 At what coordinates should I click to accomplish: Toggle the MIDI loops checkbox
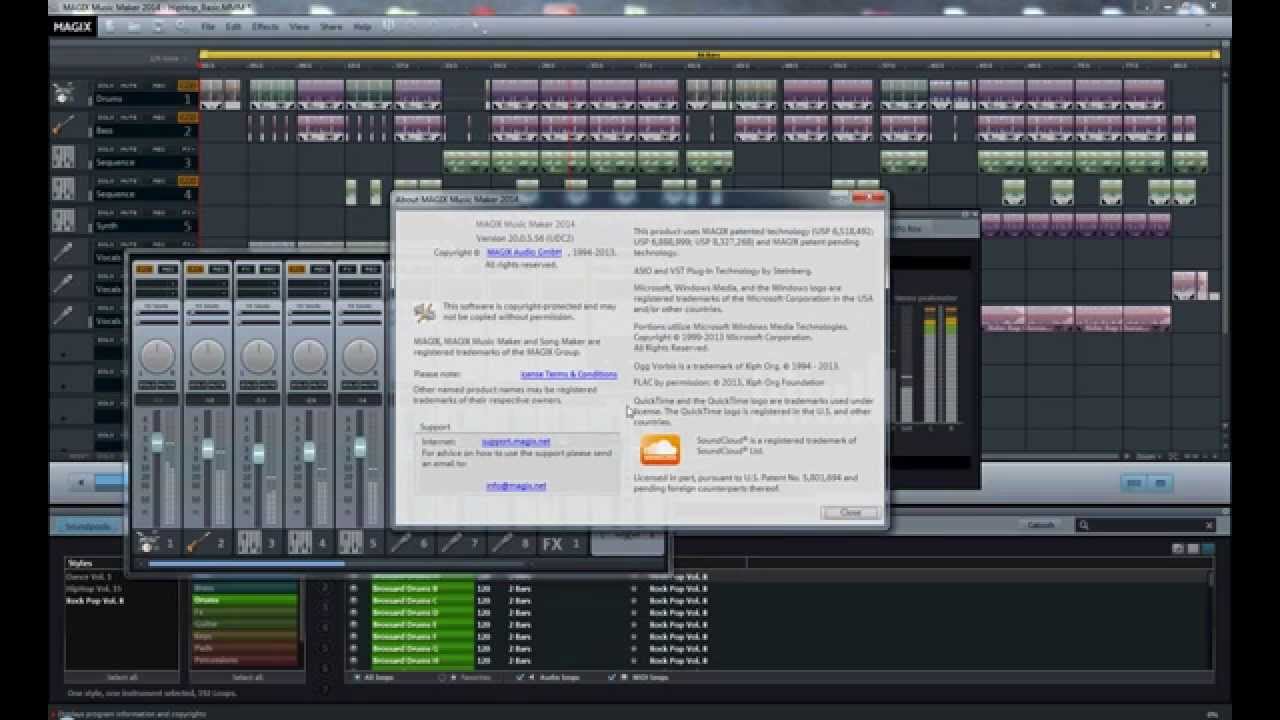pos(612,677)
